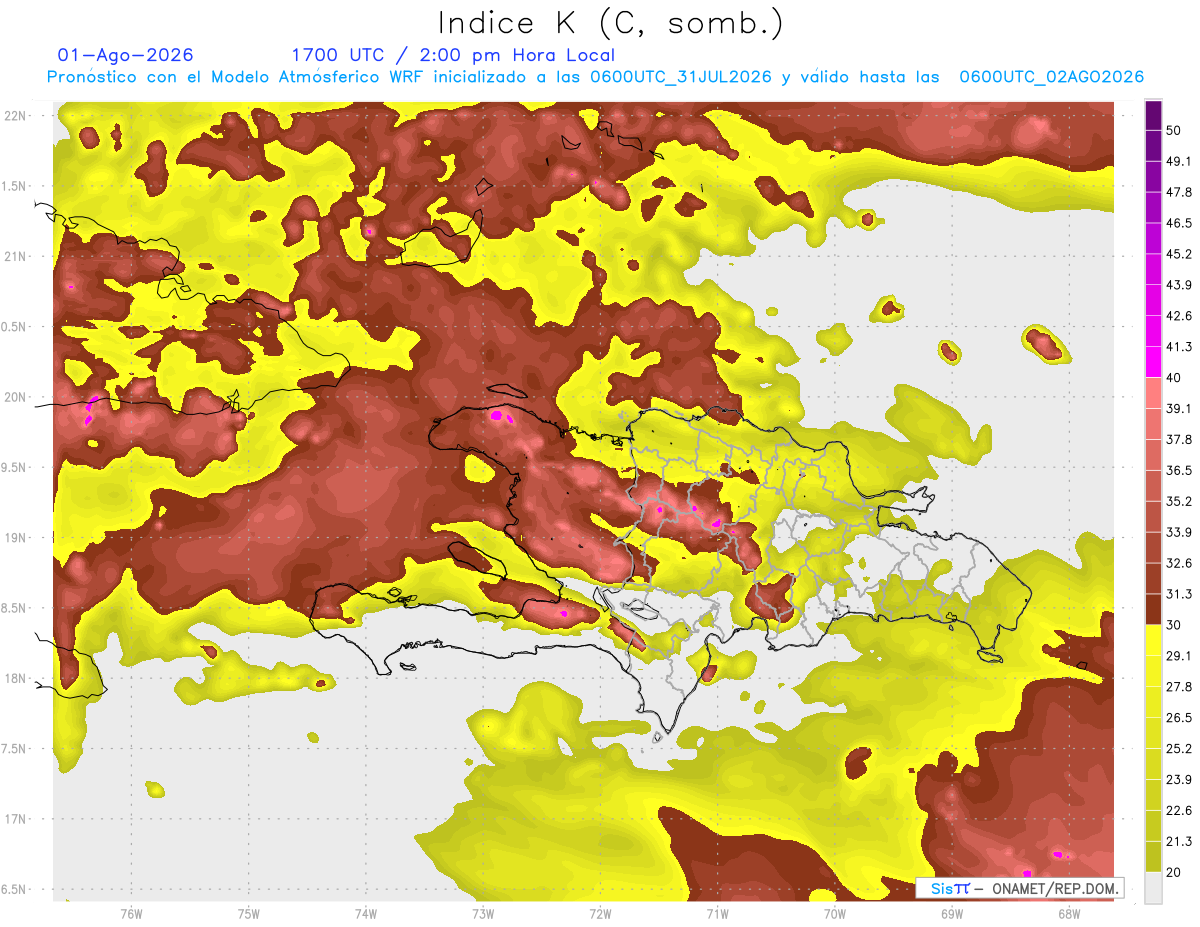The image size is (1200, 927).
Task: Click the longitude label "68W"
Action: [1069, 913]
